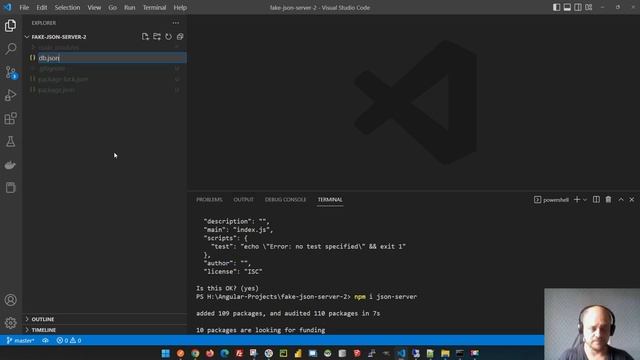Open the Source Control view
The image size is (640, 360).
pyautogui.click(x=11, y=72)
